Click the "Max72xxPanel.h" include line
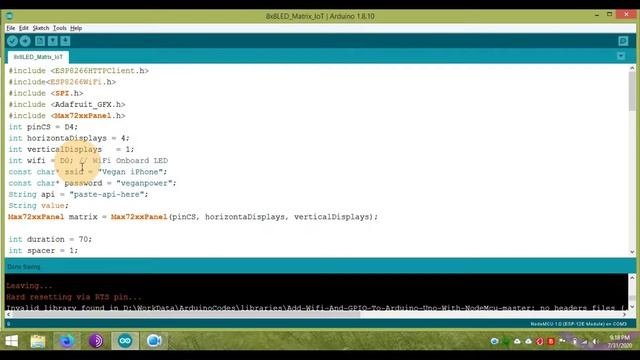 coord(67,116)
